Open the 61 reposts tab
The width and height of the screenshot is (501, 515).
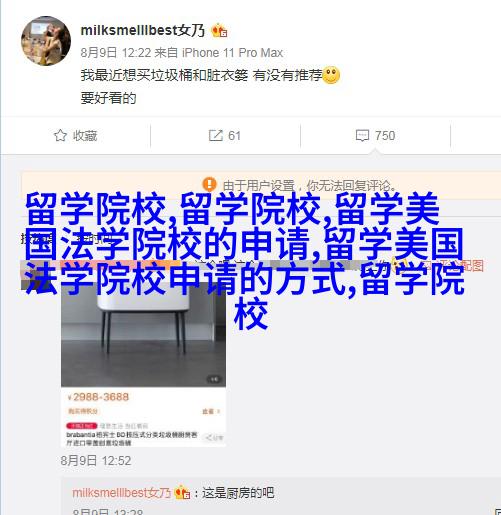(x=225, y=136)
